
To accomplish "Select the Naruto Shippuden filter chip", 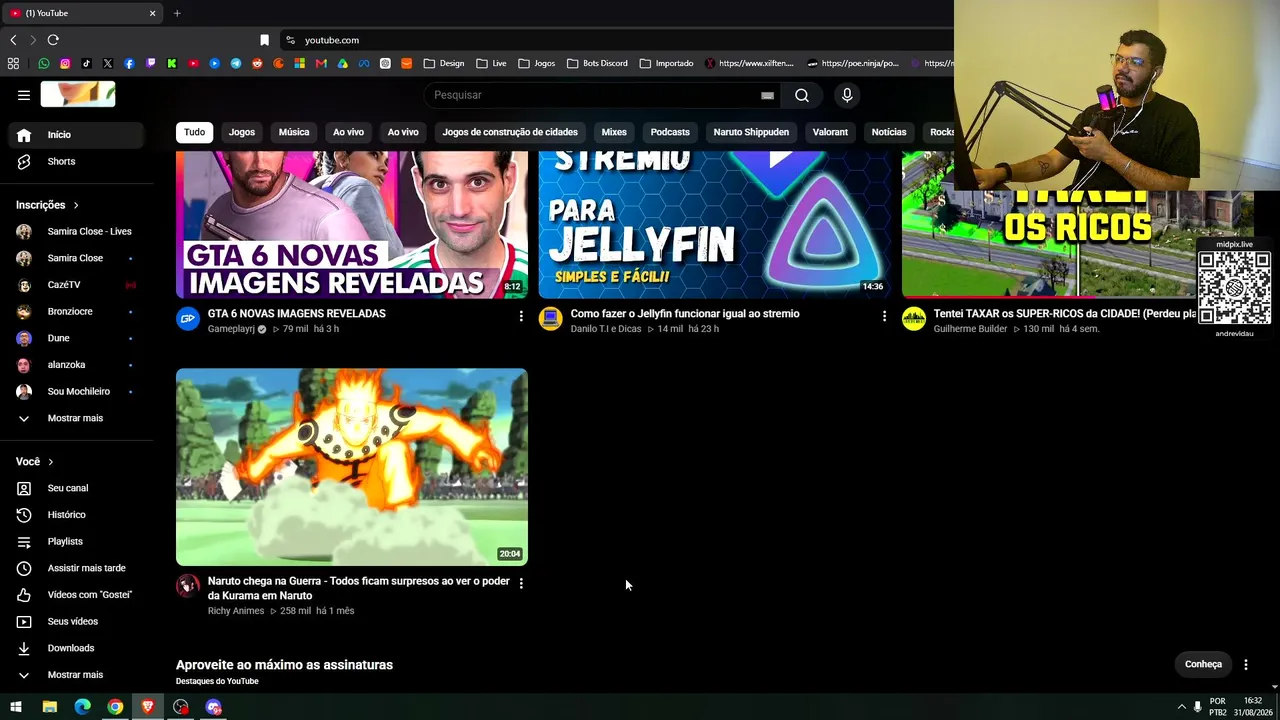I will point(751,132).
